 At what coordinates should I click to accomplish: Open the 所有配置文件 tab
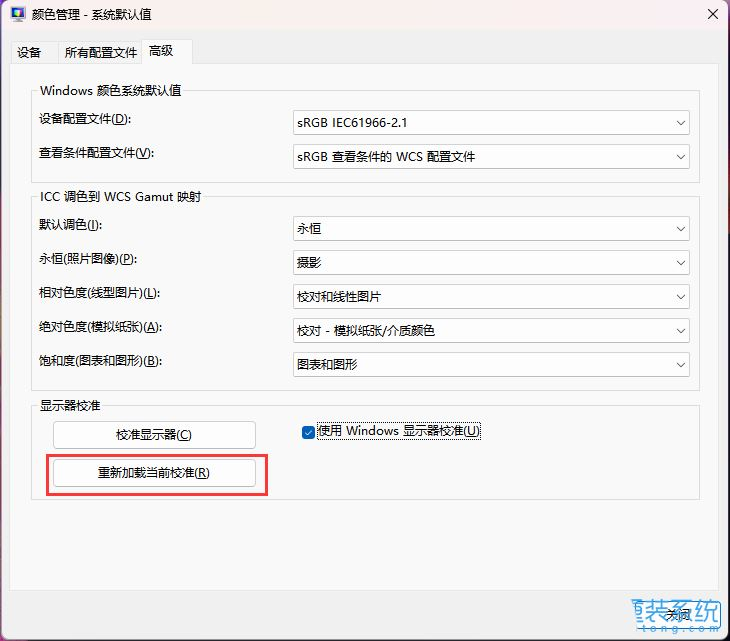tap(101, 53)
